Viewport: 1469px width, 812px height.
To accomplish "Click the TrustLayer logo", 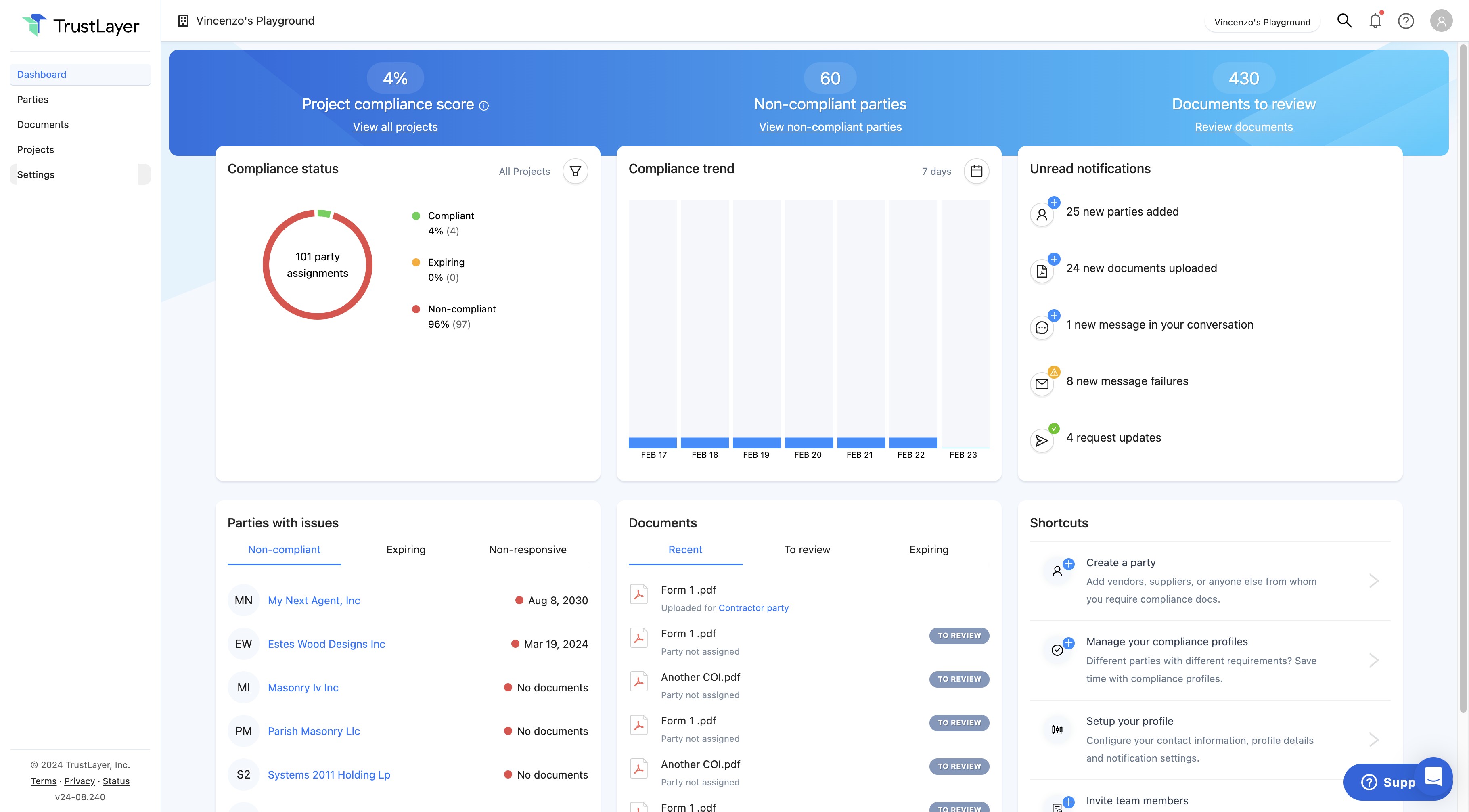I will (x=80, y=26).
